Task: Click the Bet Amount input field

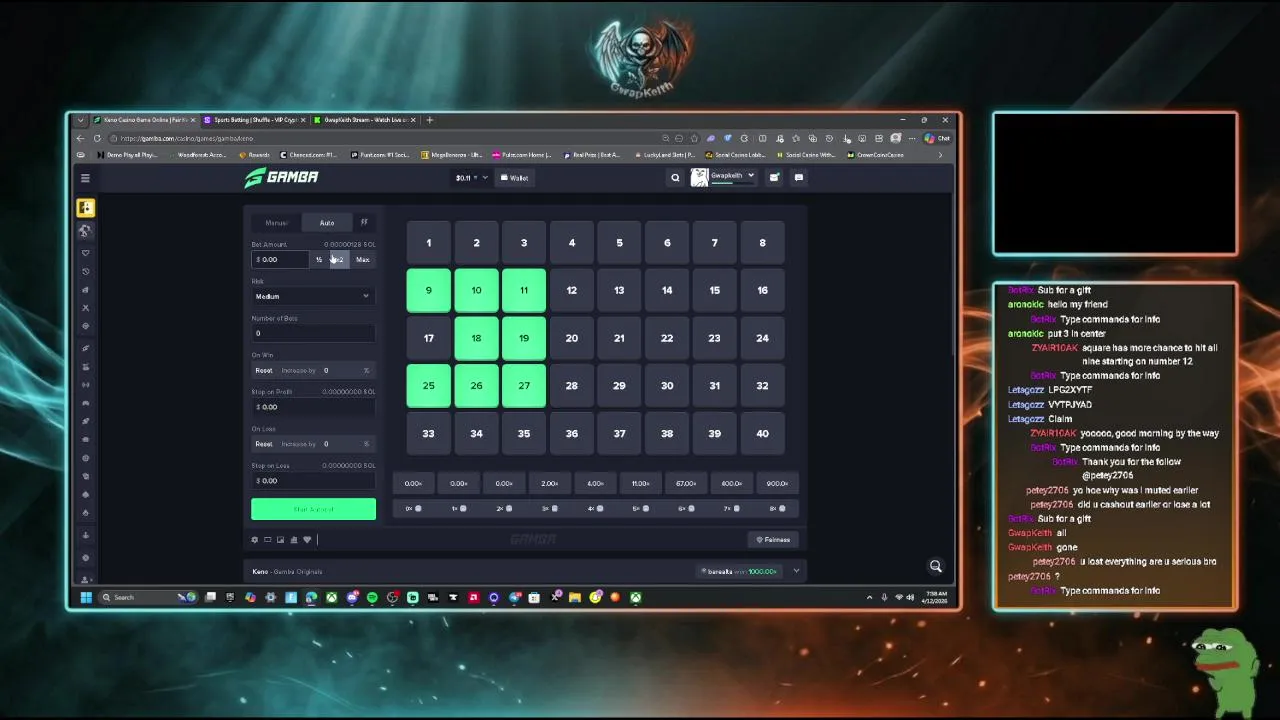Action: [x=280, y=260]
